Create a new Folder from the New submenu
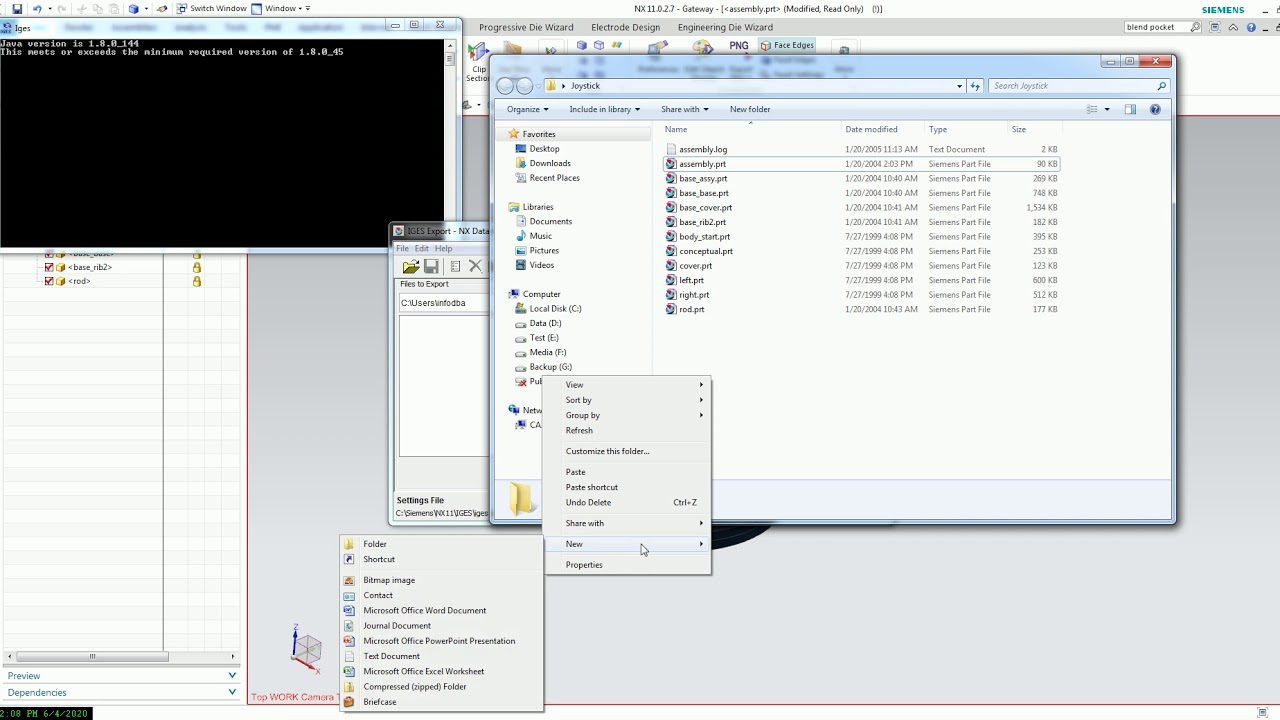The image size is (1280, 720). coord(441,544)
